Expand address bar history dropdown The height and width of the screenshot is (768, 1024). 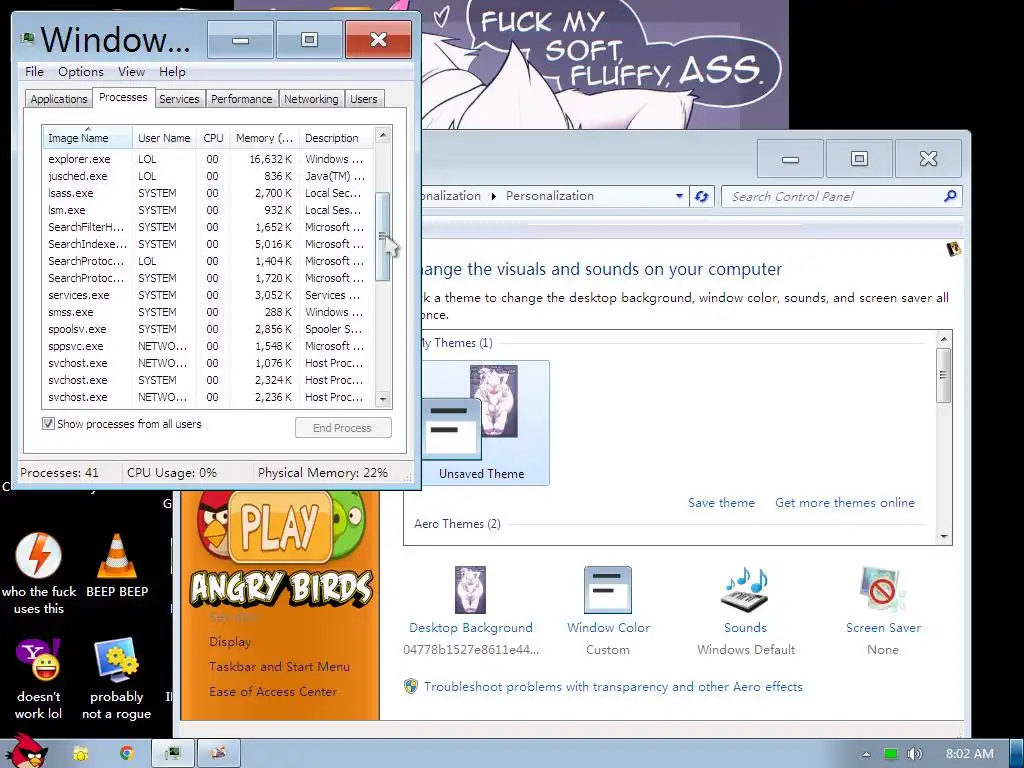tap(679, 196)
